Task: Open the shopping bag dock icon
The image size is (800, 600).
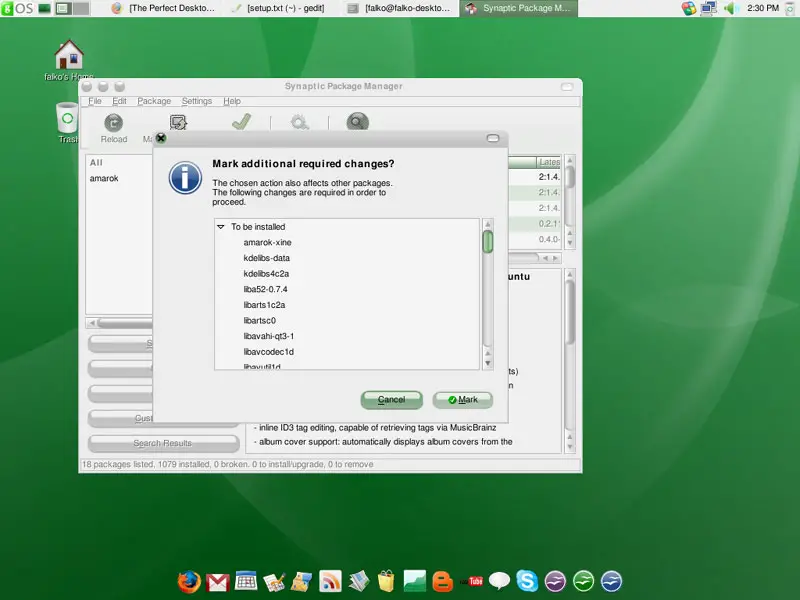Action: (x=386, y=581)
